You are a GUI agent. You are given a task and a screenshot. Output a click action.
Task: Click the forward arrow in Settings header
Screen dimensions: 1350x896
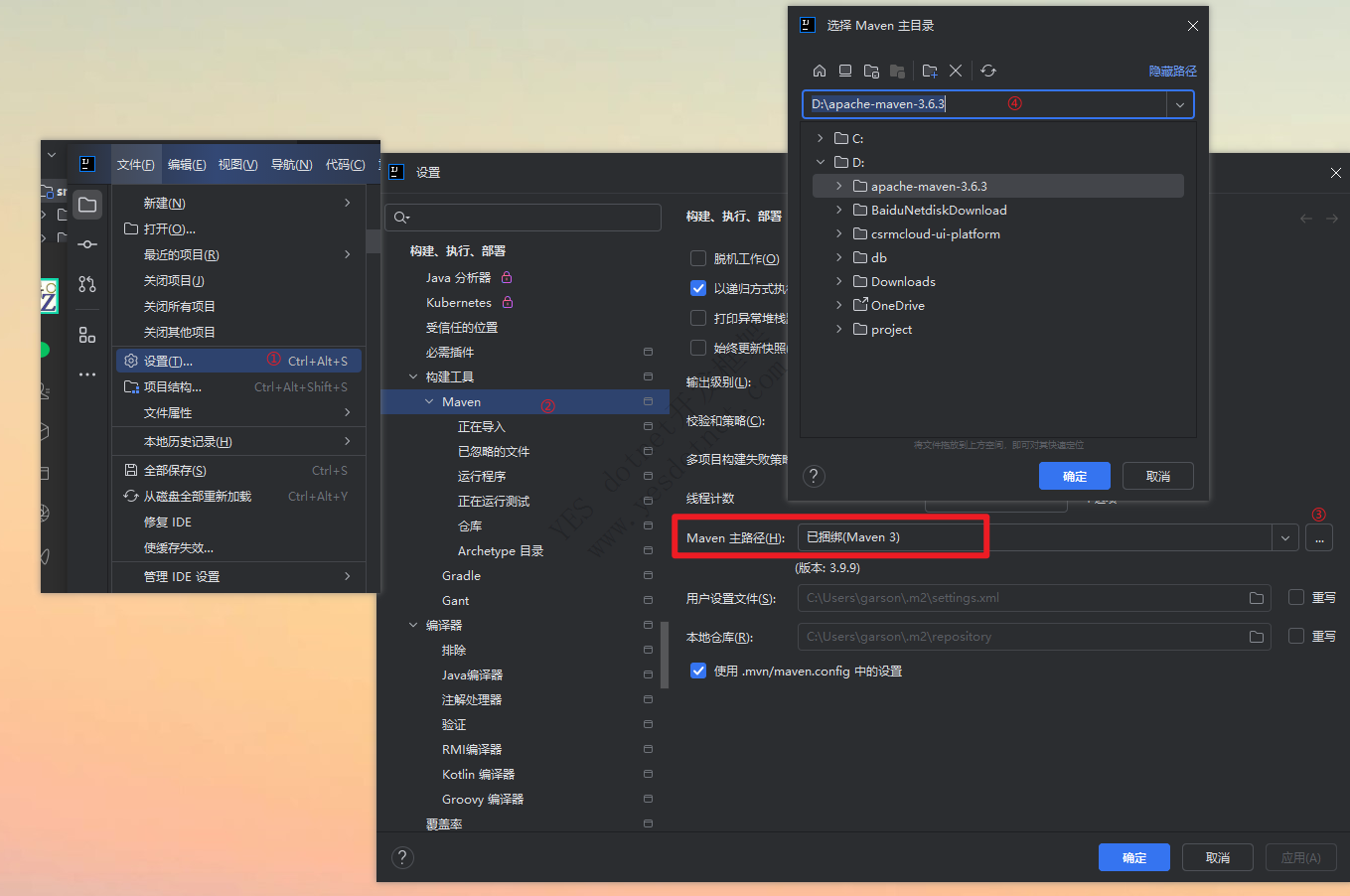click(1332, 219)
